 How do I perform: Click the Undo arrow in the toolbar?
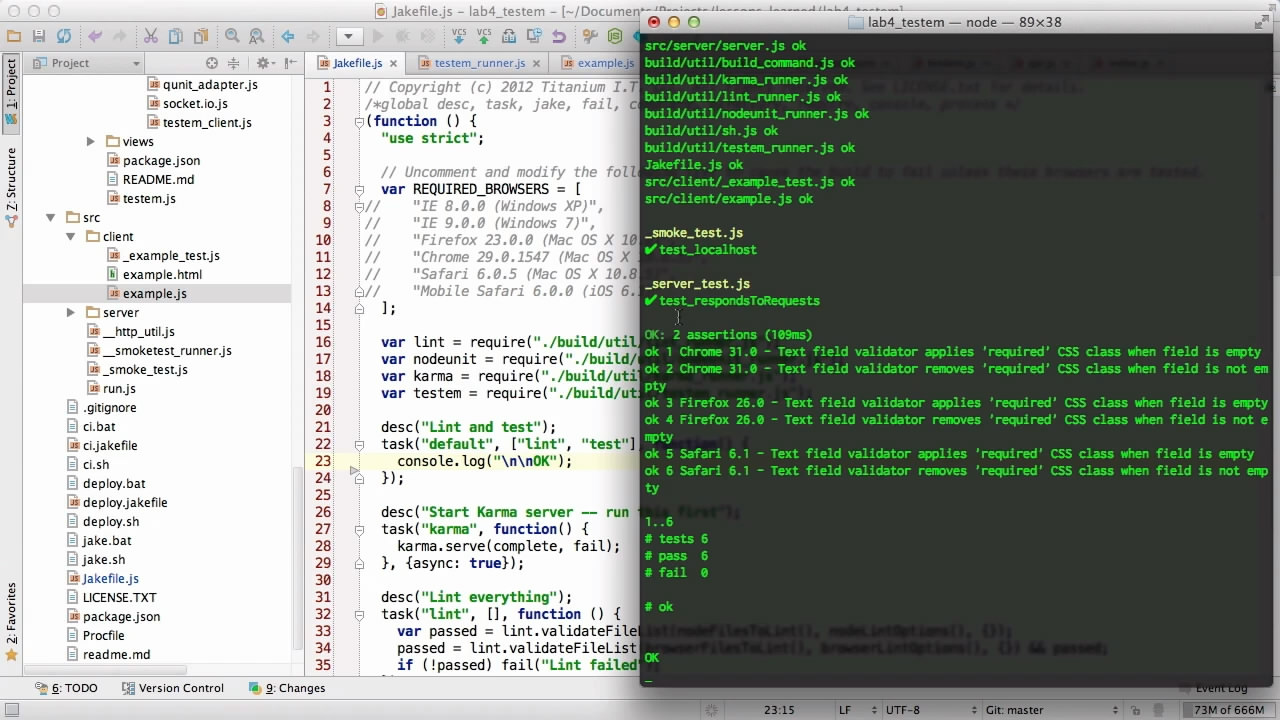96,36
